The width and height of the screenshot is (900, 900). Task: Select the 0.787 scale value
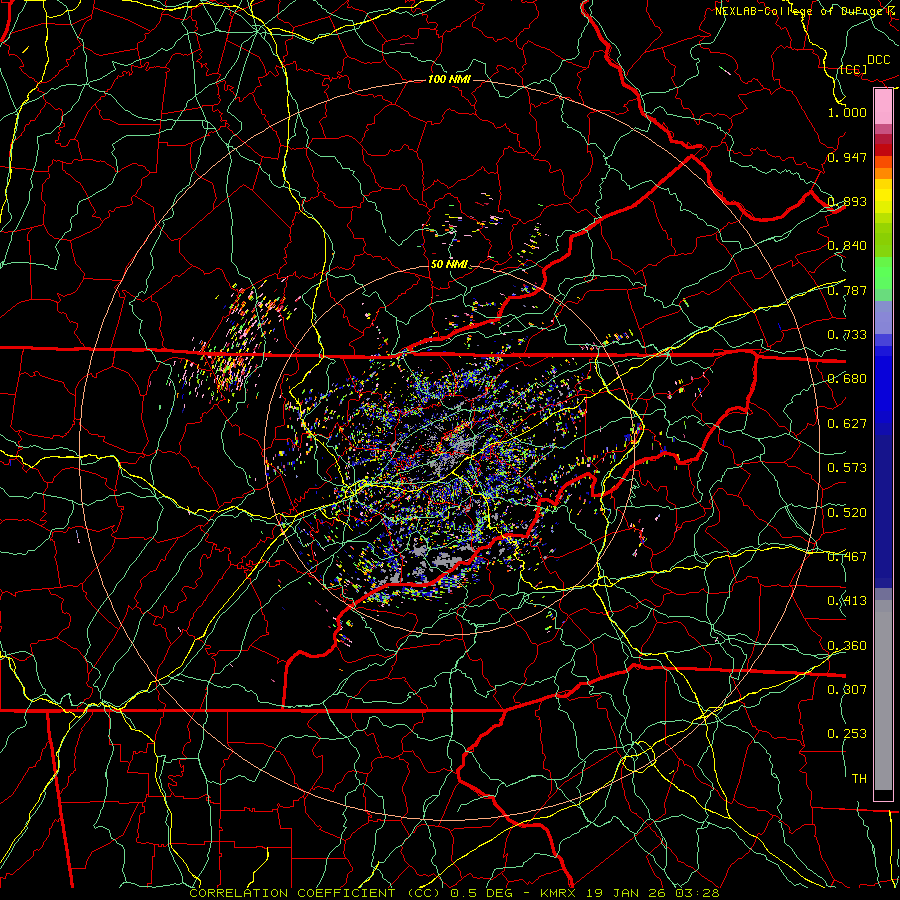[x=847, y=290]
